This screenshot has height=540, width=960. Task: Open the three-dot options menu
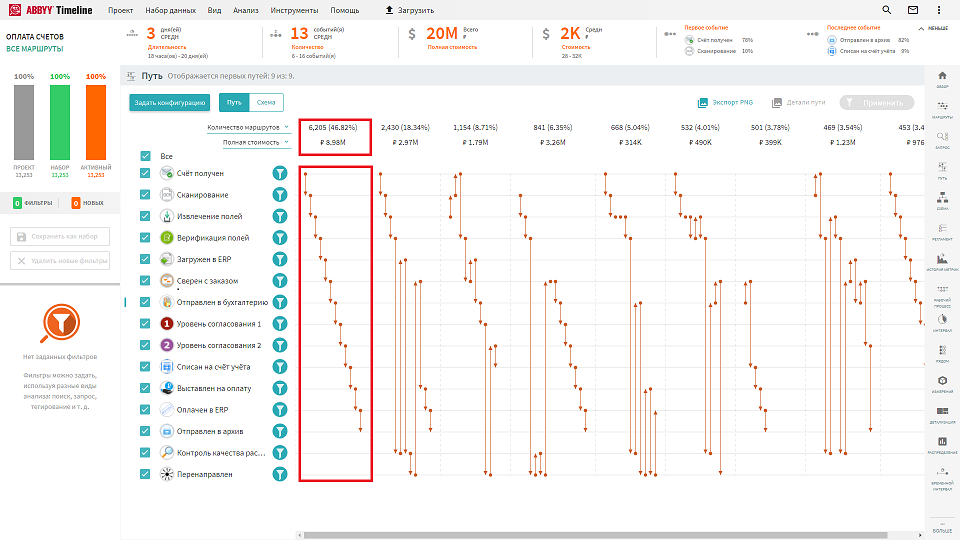click(939, 10)
